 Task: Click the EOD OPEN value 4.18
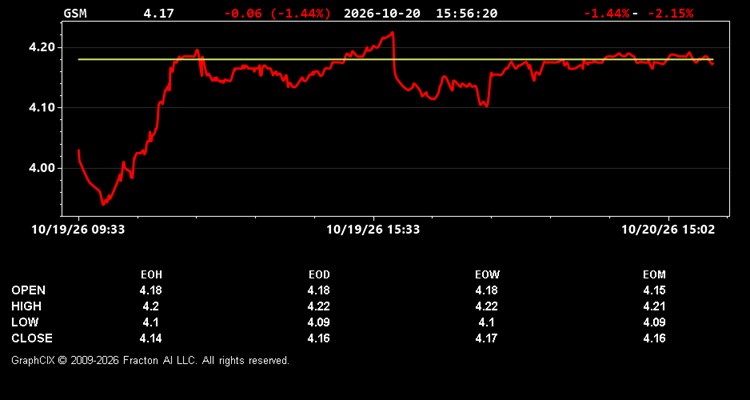[319, 290]
